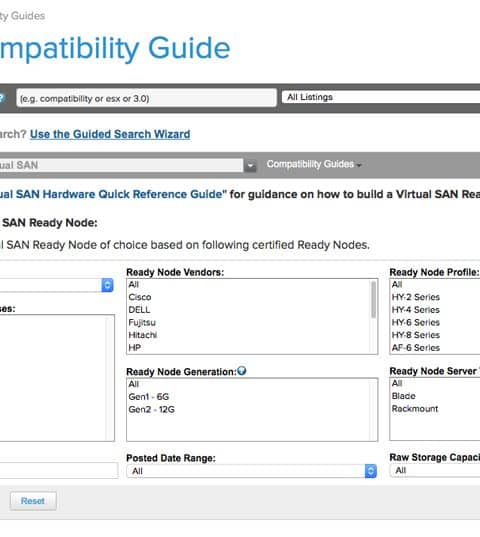This screenshot has width=480, height=537.
Task: Select HY-8 Series profile
Action: click(435, 335)
